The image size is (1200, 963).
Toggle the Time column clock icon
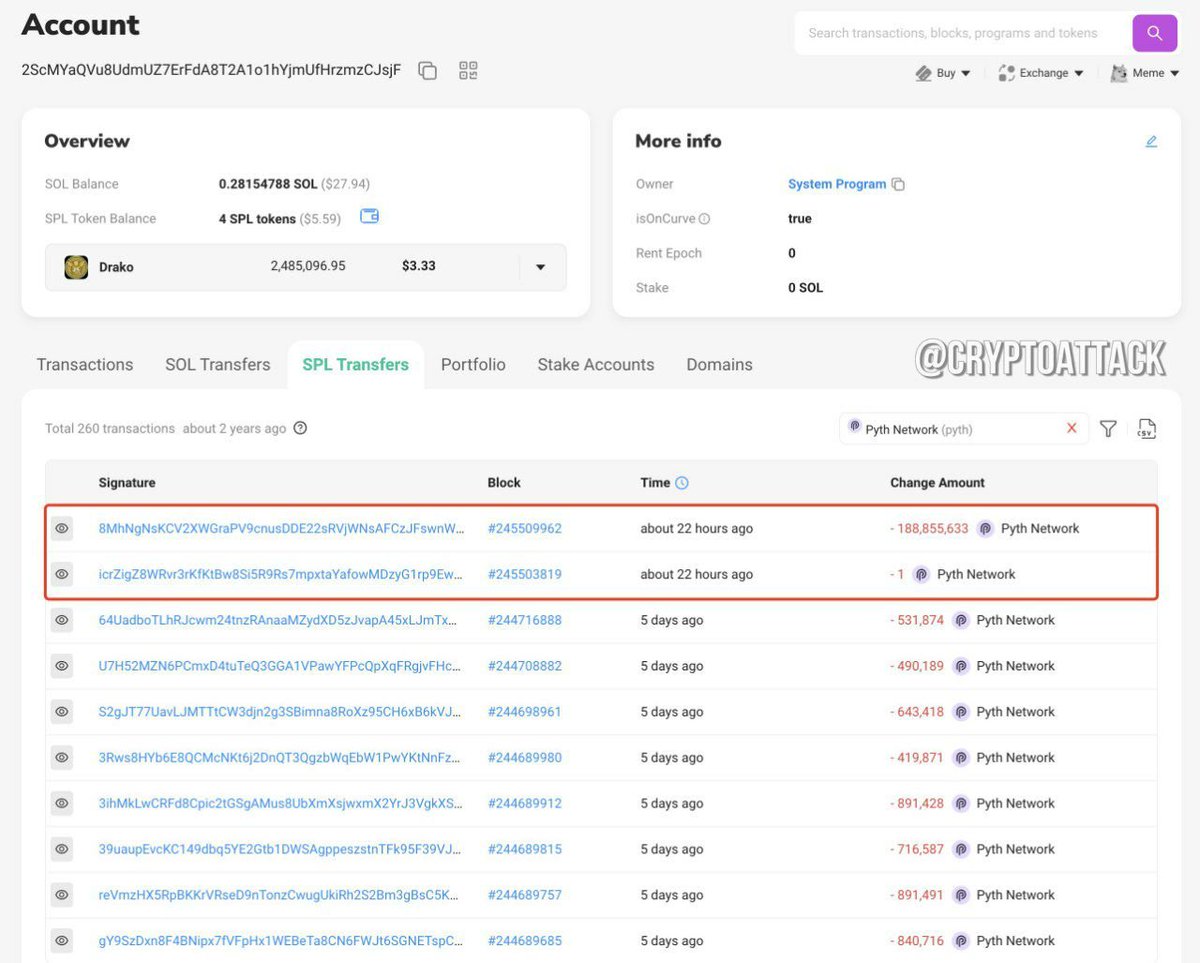click(682, 483)
